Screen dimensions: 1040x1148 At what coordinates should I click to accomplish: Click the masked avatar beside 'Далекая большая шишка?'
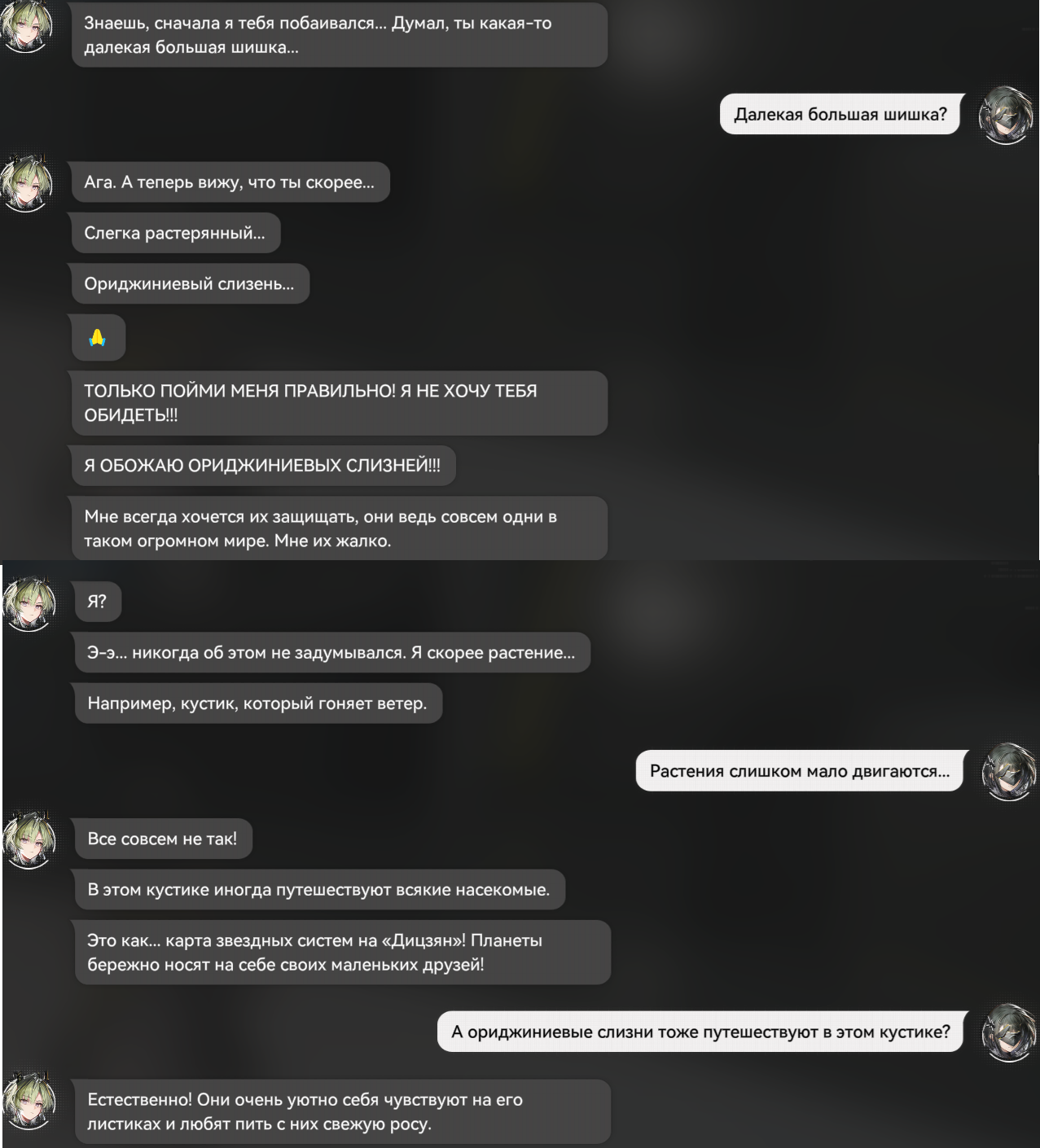(x=1005, y=115)
